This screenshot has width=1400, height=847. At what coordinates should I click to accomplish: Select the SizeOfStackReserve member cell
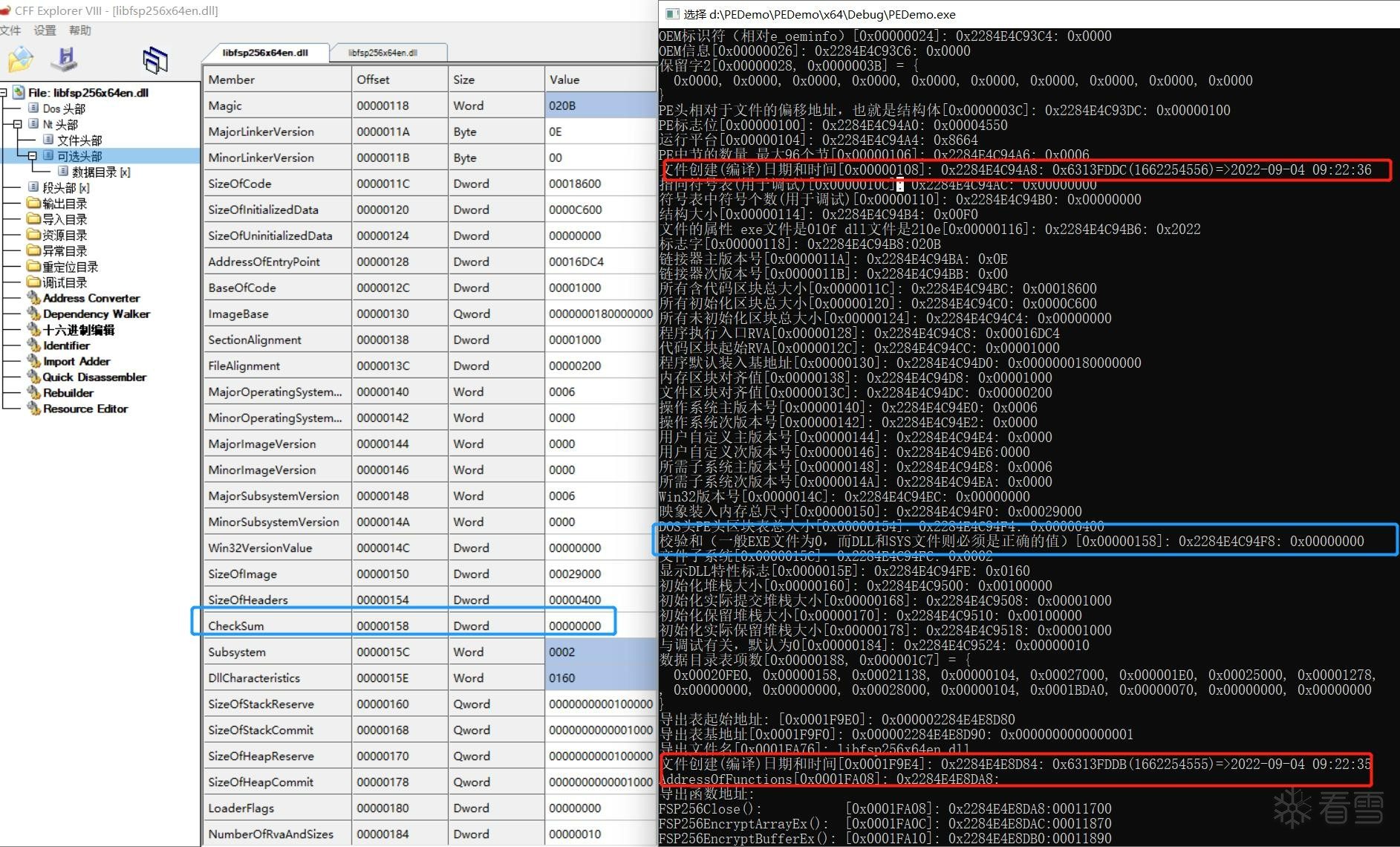[278, 704]
